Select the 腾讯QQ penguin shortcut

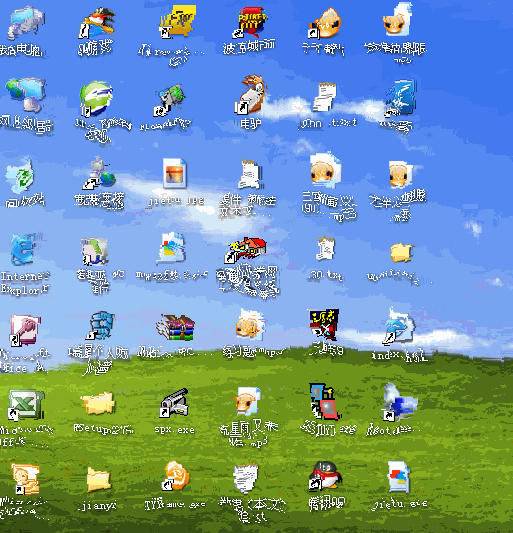click(326, 477)
